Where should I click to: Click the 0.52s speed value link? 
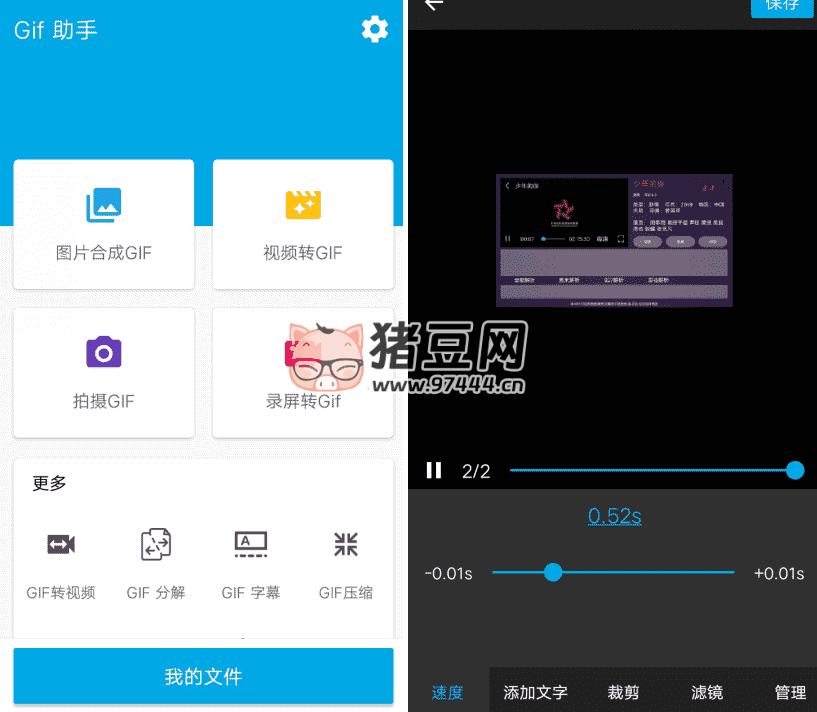click(x=614, y=516)
